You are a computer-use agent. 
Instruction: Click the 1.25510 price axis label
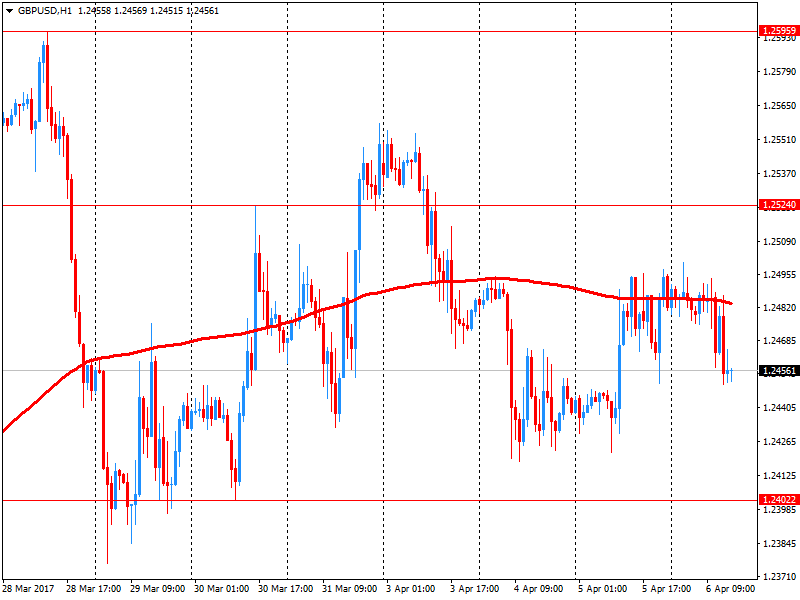point(779,139)
